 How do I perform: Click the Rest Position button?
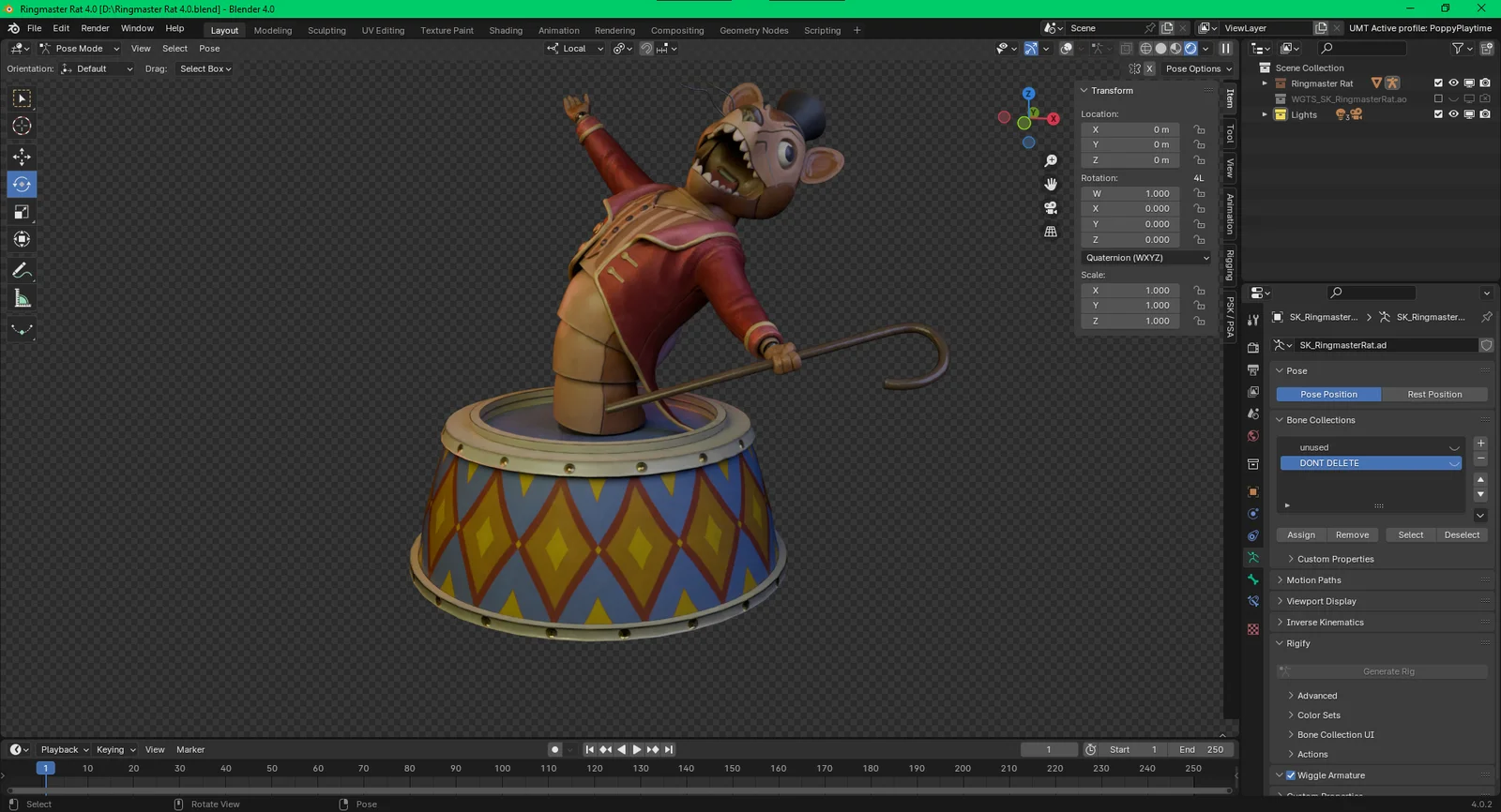tap(1434, 395)
